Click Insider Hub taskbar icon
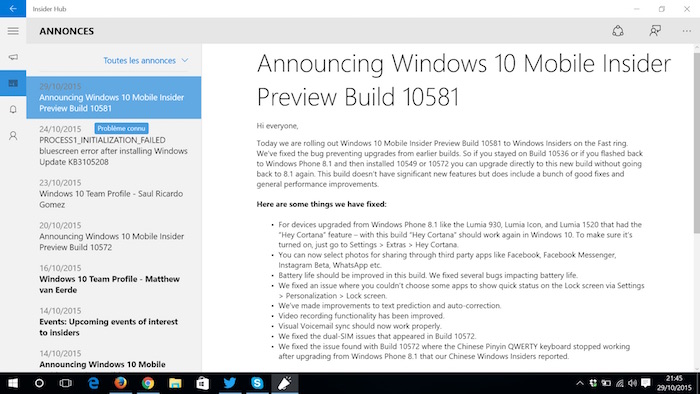 [285, 383]
